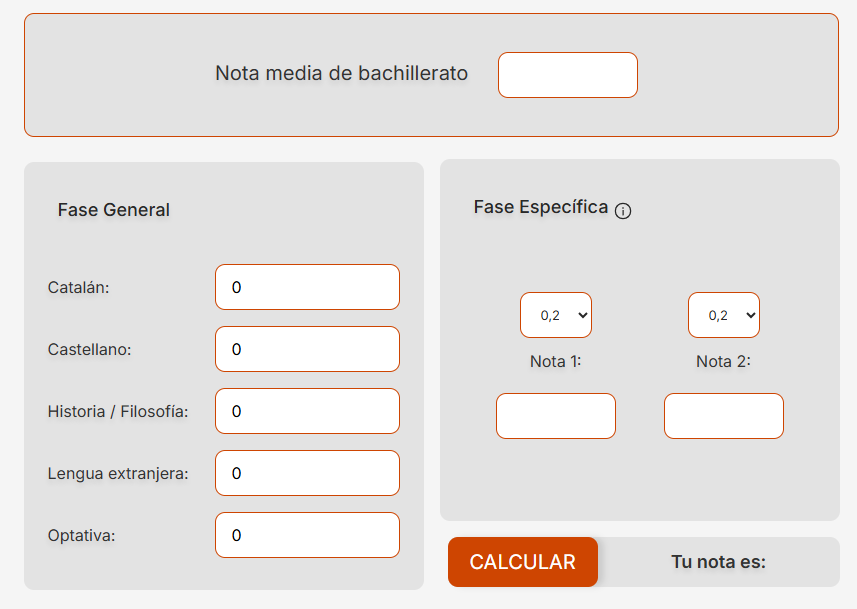Click the Historia / Filosofía input box

pos(307,411)
